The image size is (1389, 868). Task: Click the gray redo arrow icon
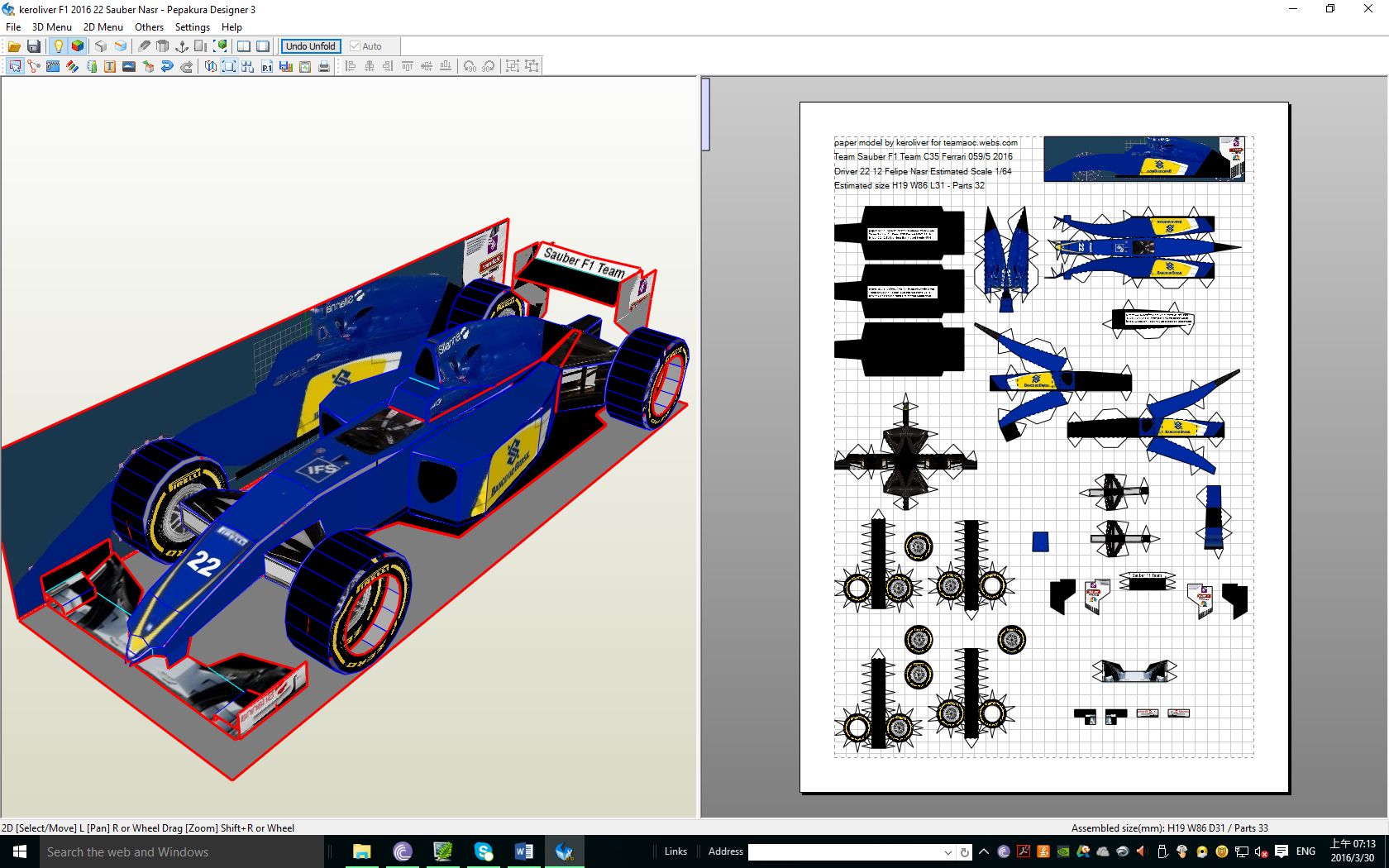coord(187,66)
